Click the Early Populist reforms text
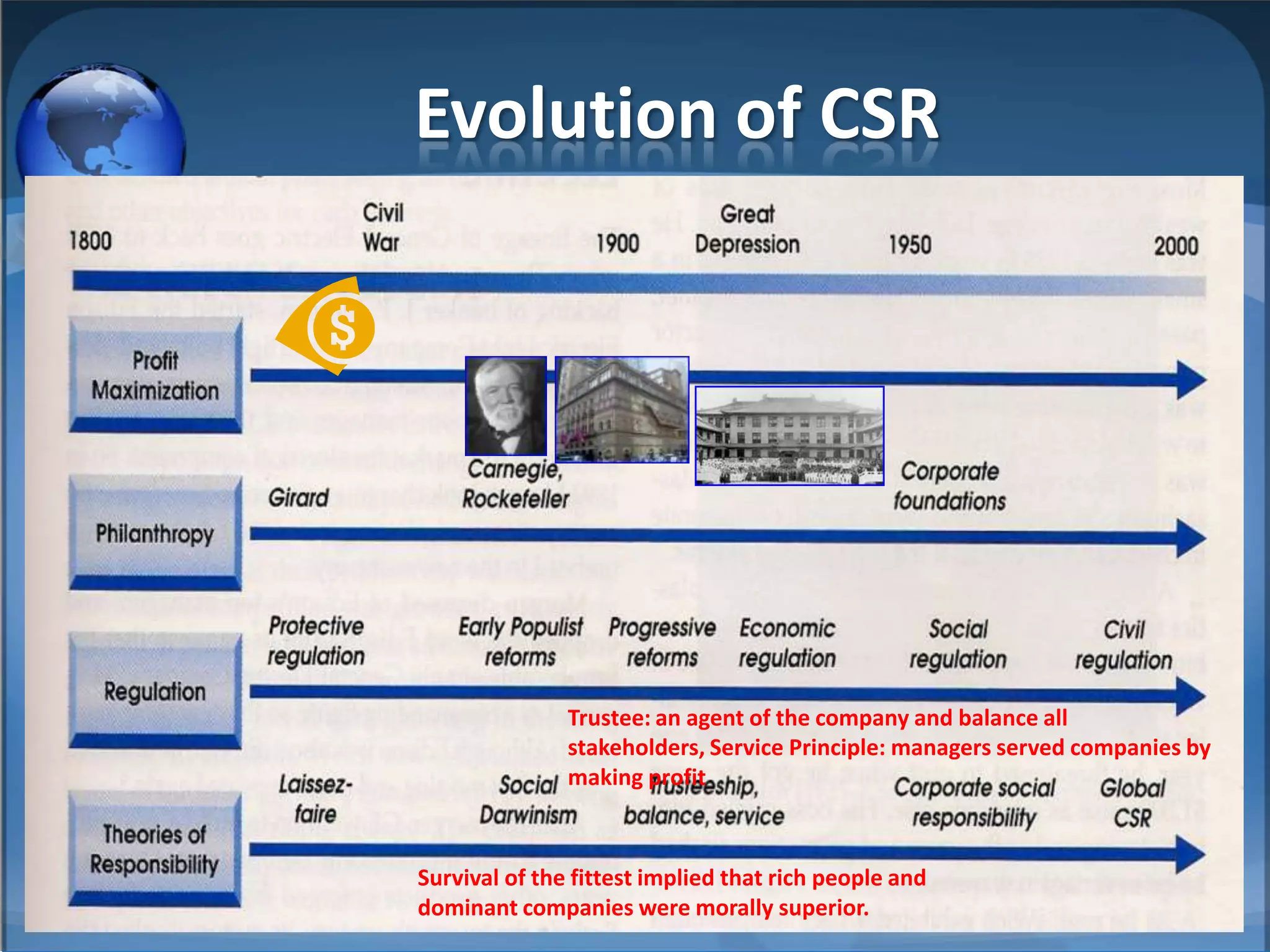The width and height of the screenshot is (1270, 952). (x=520, y=642)
